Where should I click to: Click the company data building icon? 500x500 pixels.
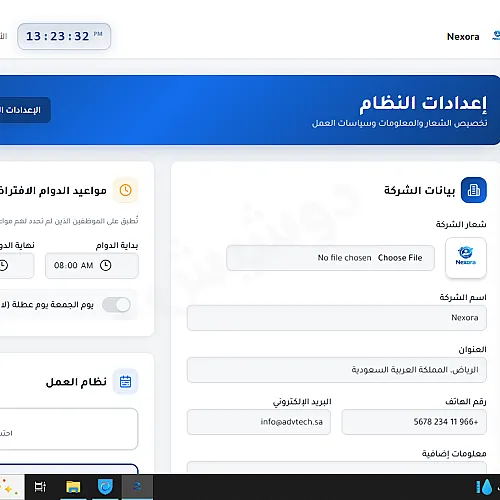coord(474,190)
